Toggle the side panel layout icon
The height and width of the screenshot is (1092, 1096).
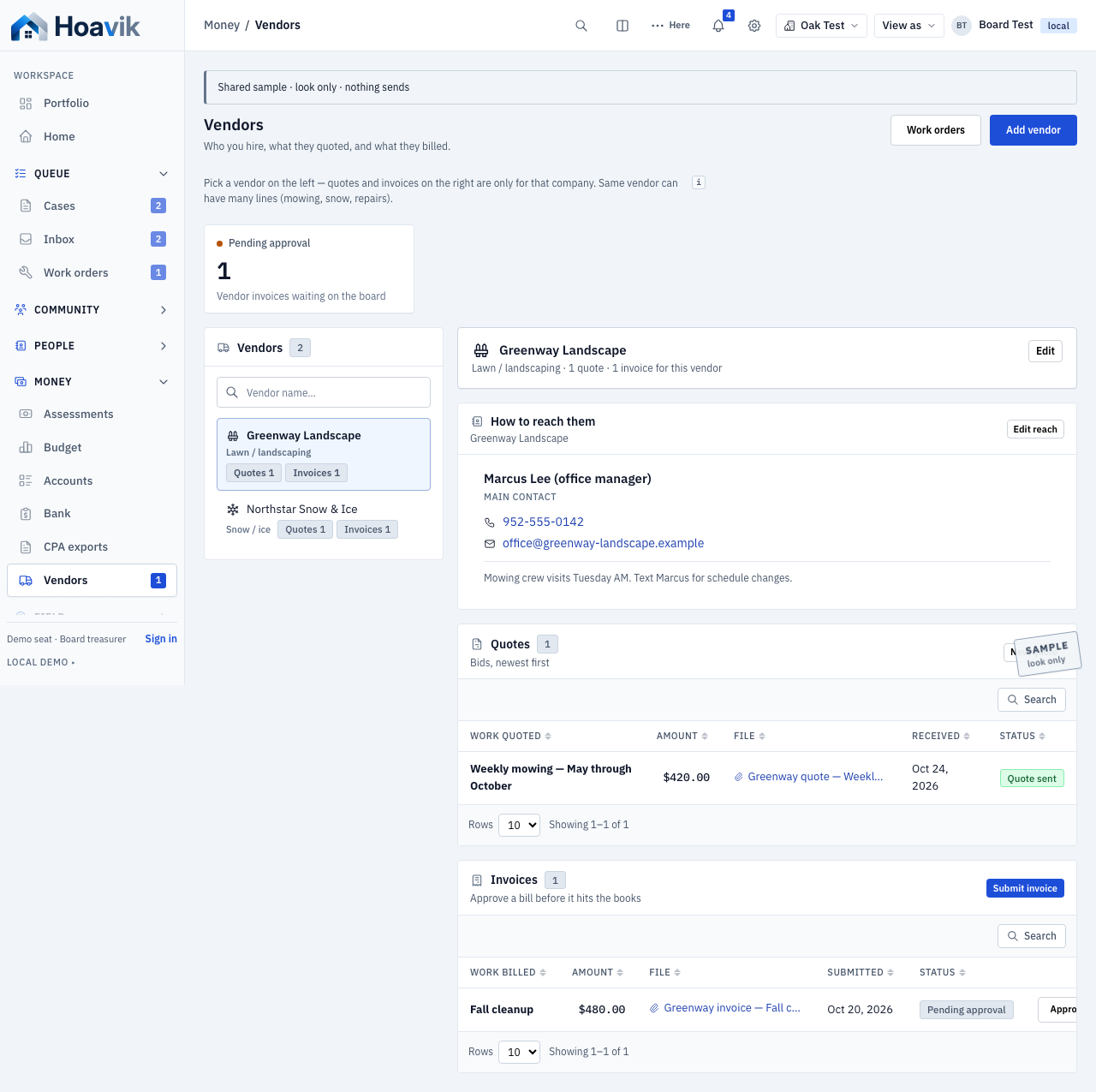pos(622,26)
